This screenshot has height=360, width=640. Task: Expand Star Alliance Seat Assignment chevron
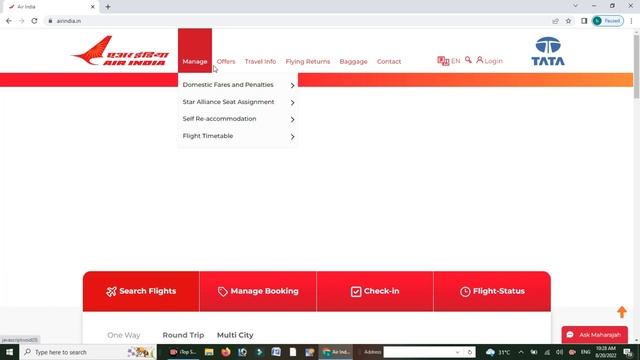[292, 102]
